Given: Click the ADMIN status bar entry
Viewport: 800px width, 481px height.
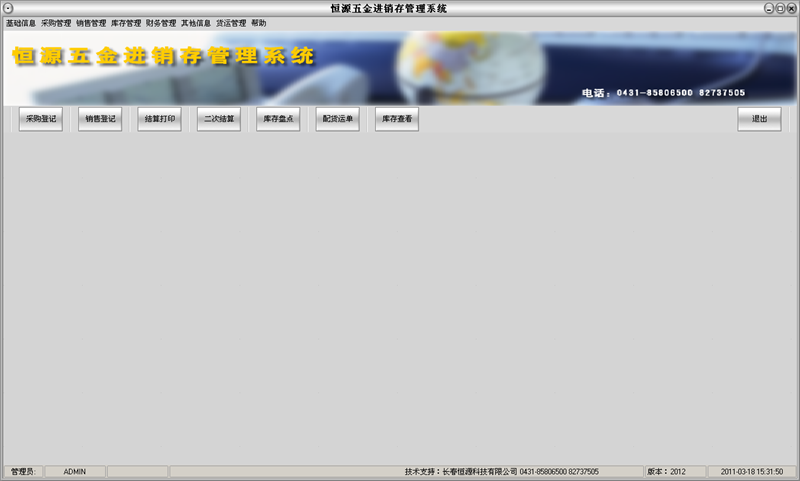Looking at the screenshot, I should click(x=75, y=472).
